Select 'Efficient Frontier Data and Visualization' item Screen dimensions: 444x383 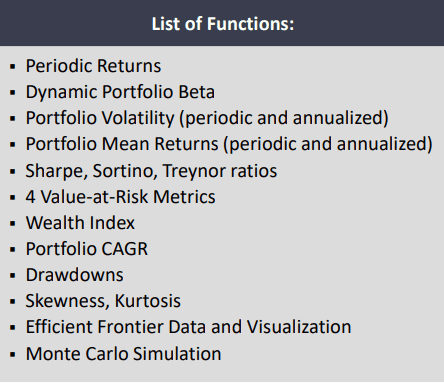coord(189,327)
